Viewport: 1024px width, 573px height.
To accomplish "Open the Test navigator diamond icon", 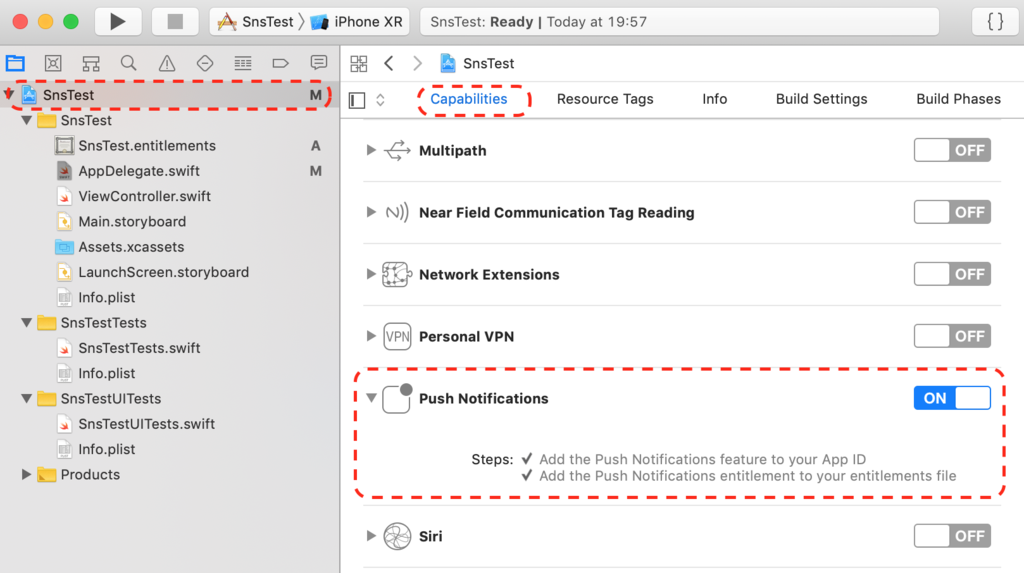I will (204, 63).
